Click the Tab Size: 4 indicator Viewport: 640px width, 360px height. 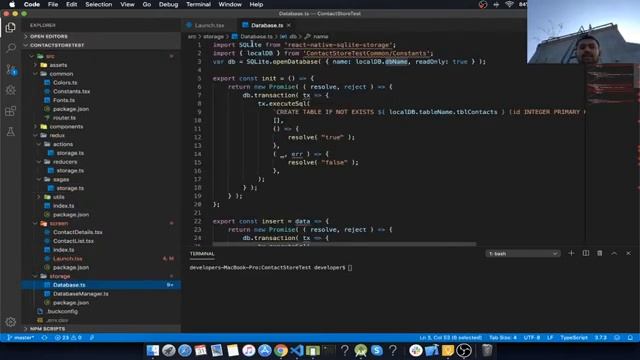(x=503, y=338)
